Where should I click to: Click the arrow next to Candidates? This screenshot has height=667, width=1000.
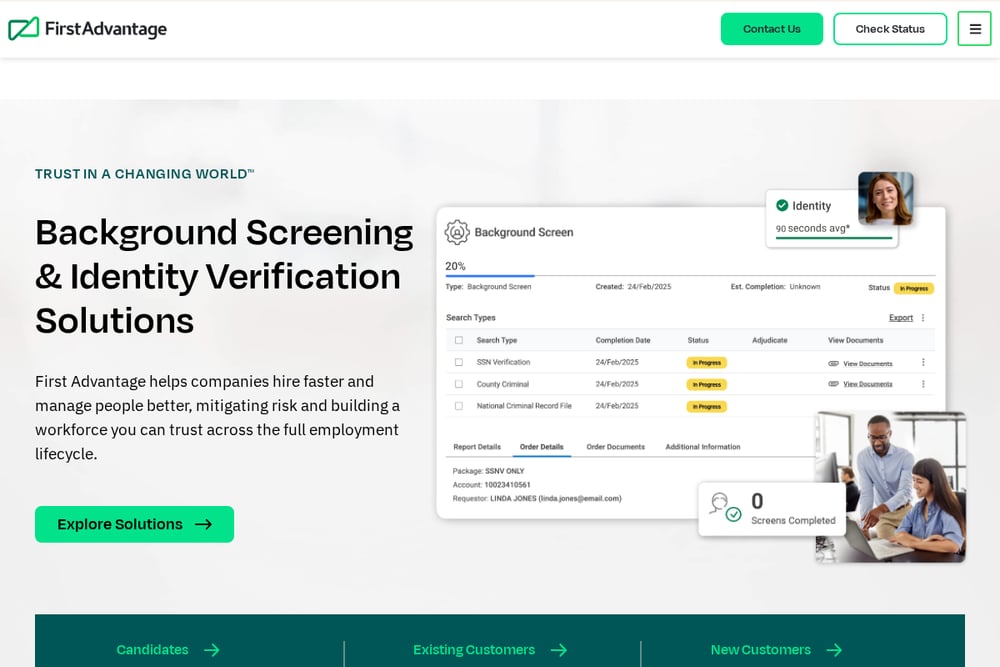[212, 650]
